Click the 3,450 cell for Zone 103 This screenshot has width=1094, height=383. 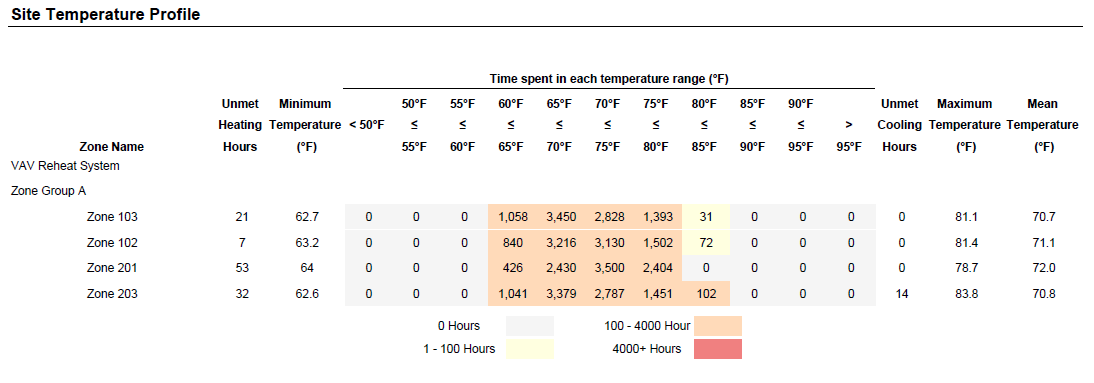(560, 217)
